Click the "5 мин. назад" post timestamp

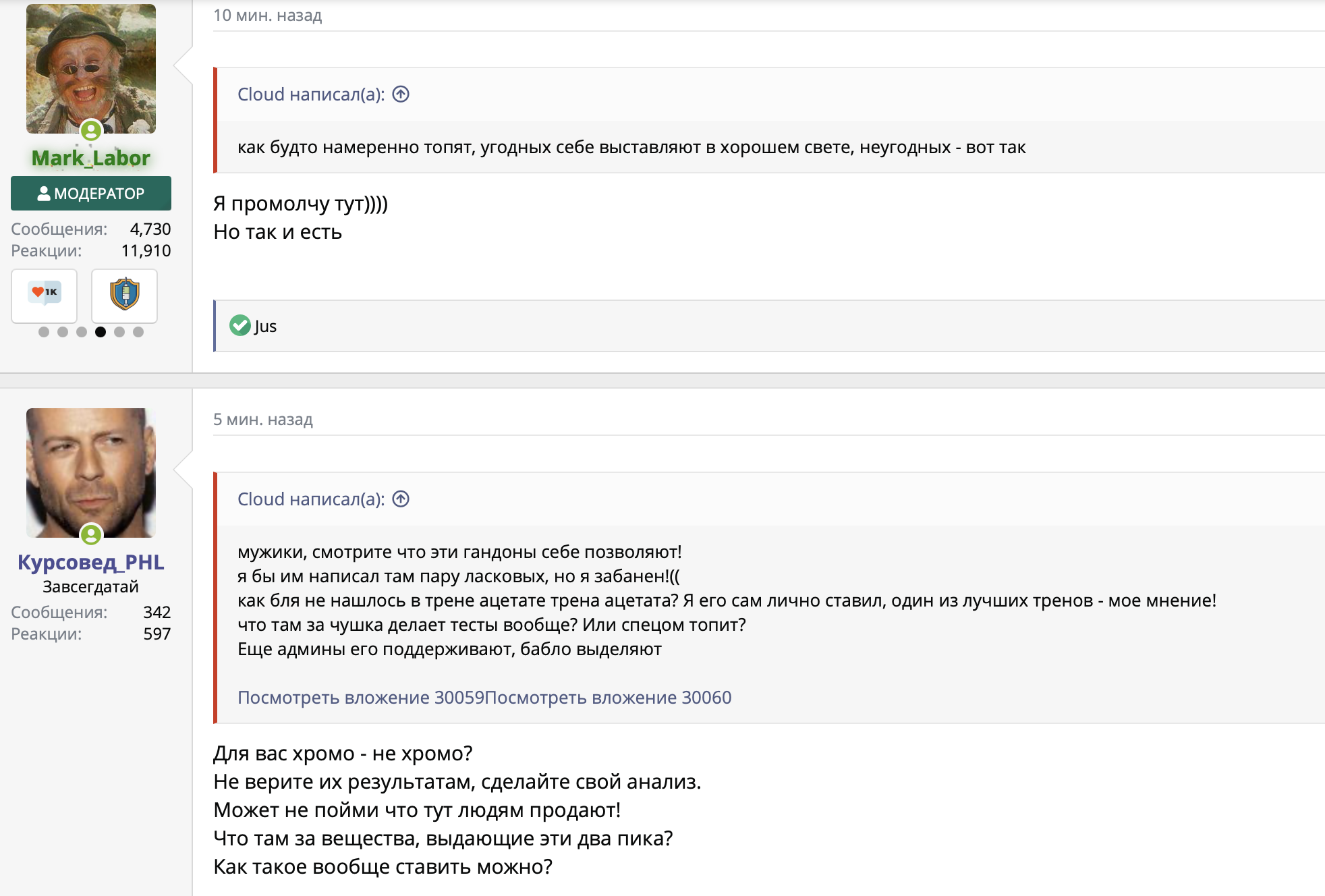(263, 420)
